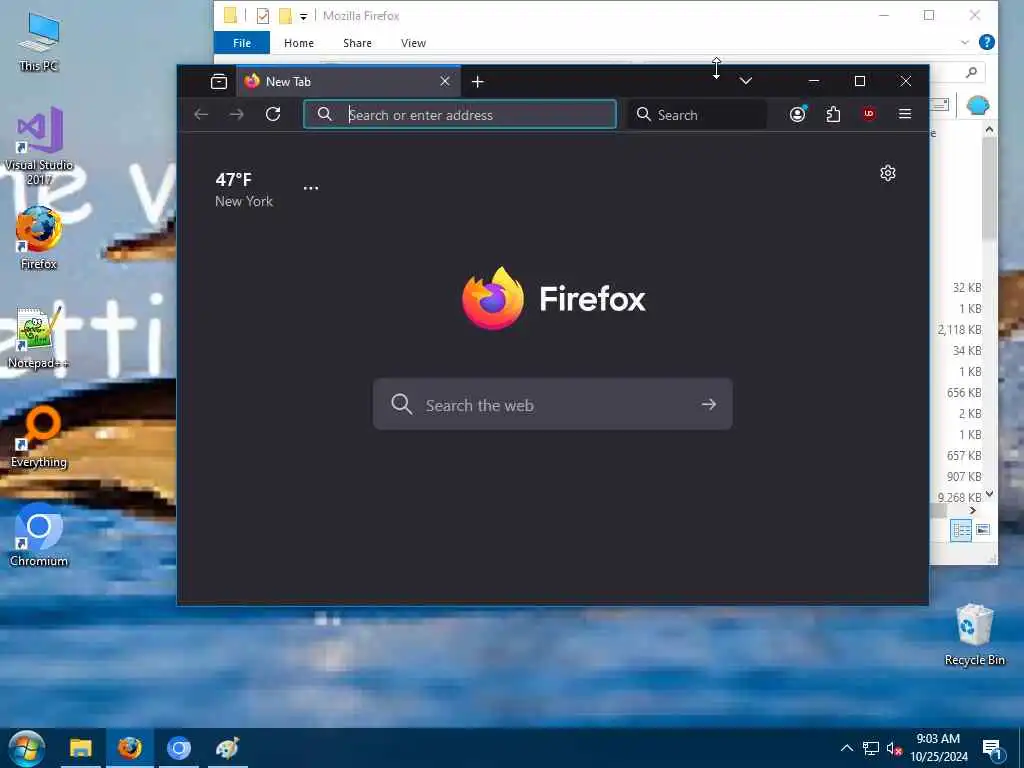
Task: Submit search with arrow in Search the web
Action: 709,404
